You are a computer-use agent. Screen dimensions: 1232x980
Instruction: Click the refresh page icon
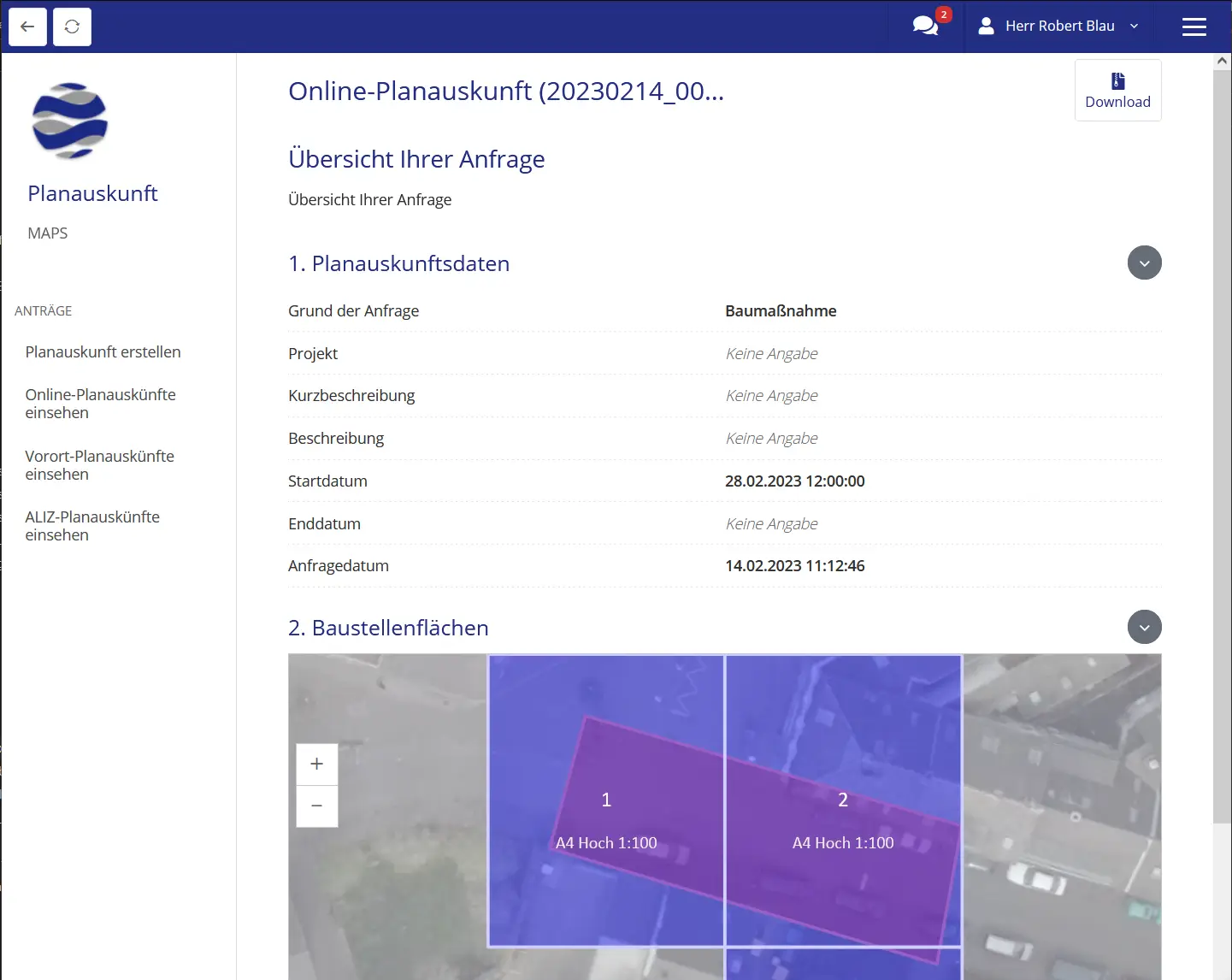pyautogui.click(x=72, y=27)
